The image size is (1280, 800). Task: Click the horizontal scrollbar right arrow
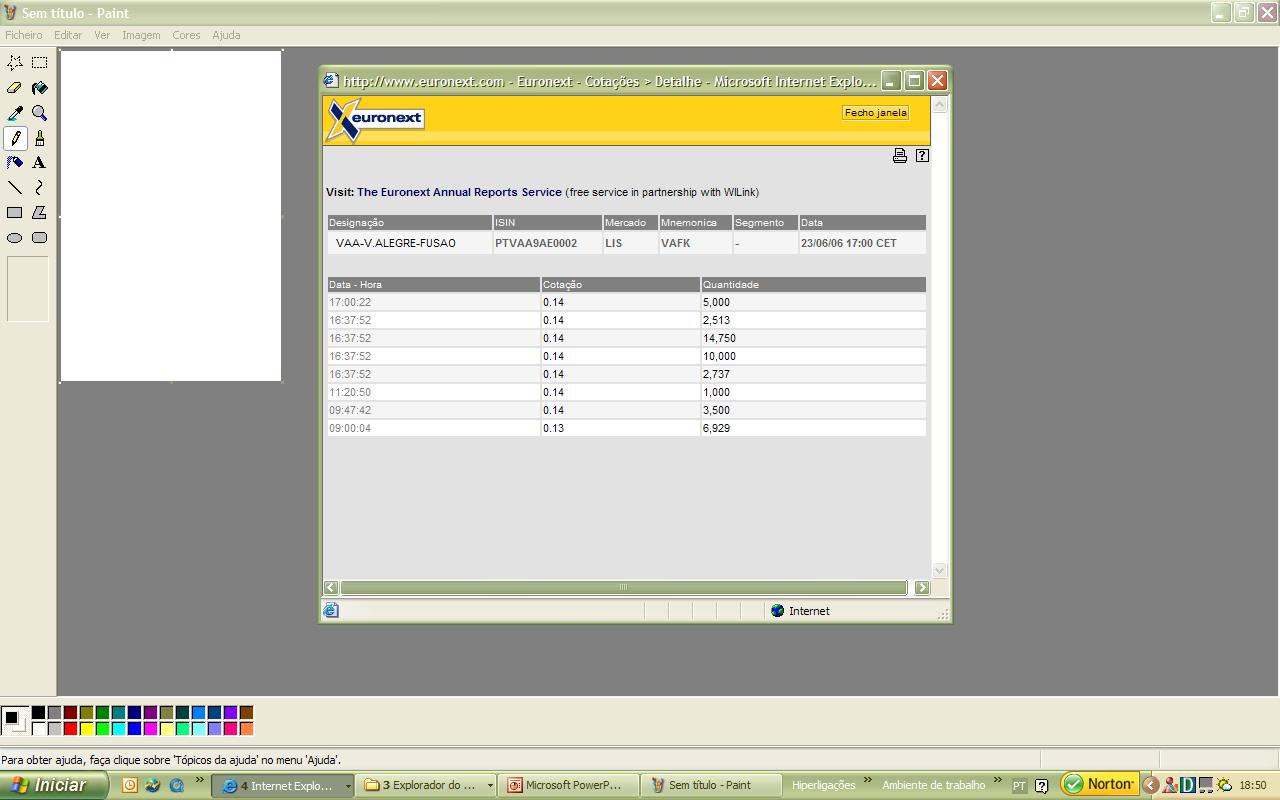[921, 588]
